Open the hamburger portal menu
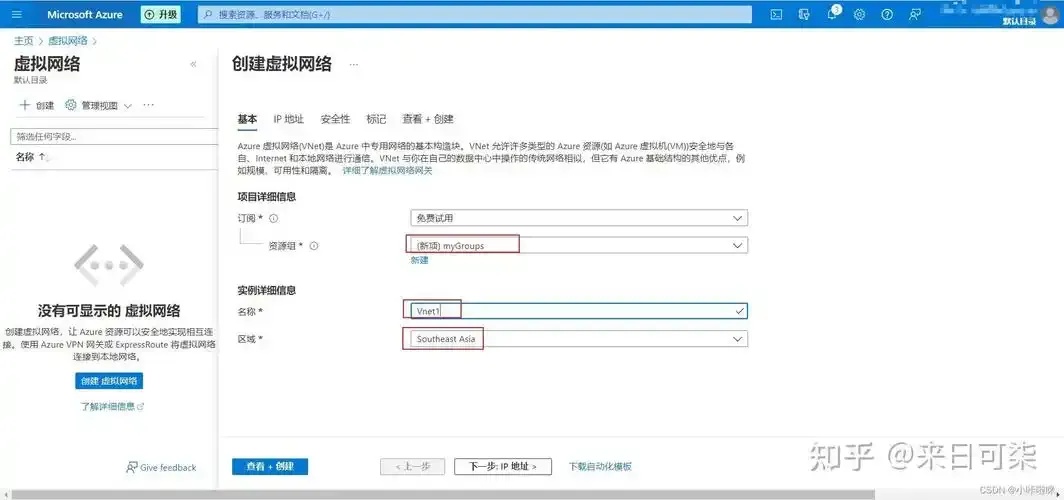This screenshot has height=500, width=1064. (17, 14)
